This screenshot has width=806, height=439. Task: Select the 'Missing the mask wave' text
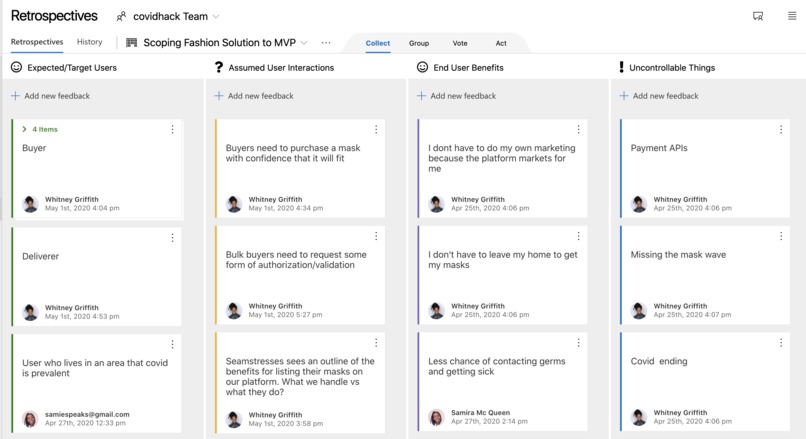click(x=679, y=254)
